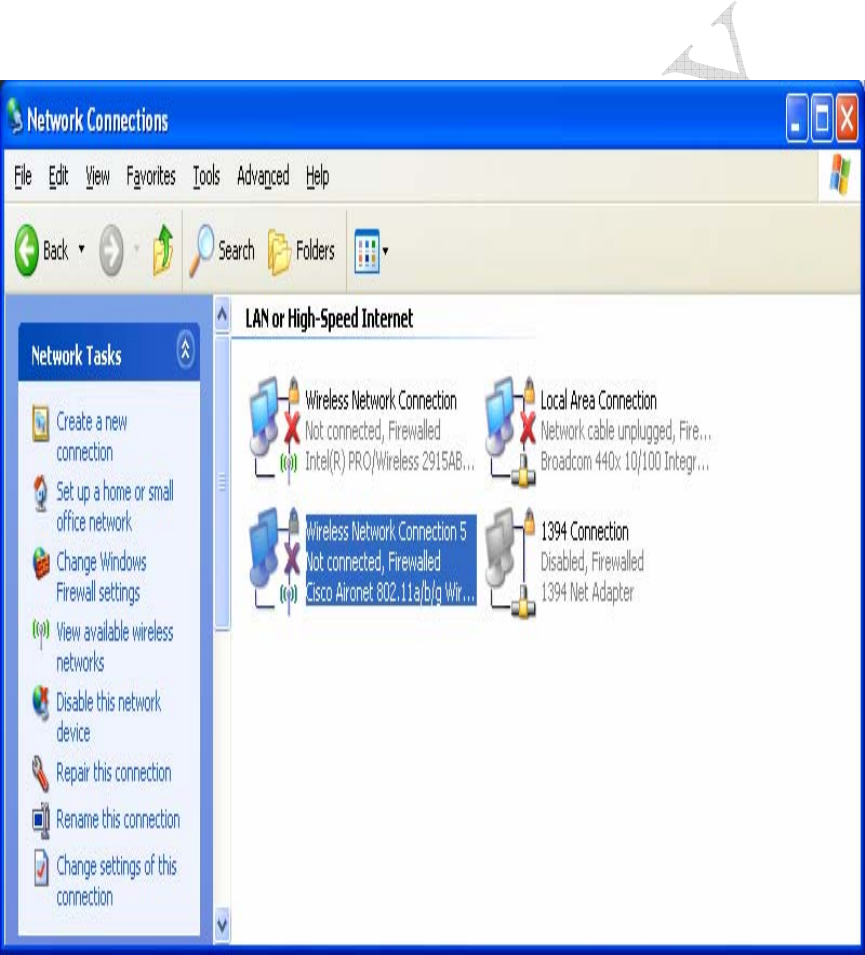865x955 pixels.
Task: Click the task pane scroll up arrow
Action: pyautogui.click(x=222, y=314)
